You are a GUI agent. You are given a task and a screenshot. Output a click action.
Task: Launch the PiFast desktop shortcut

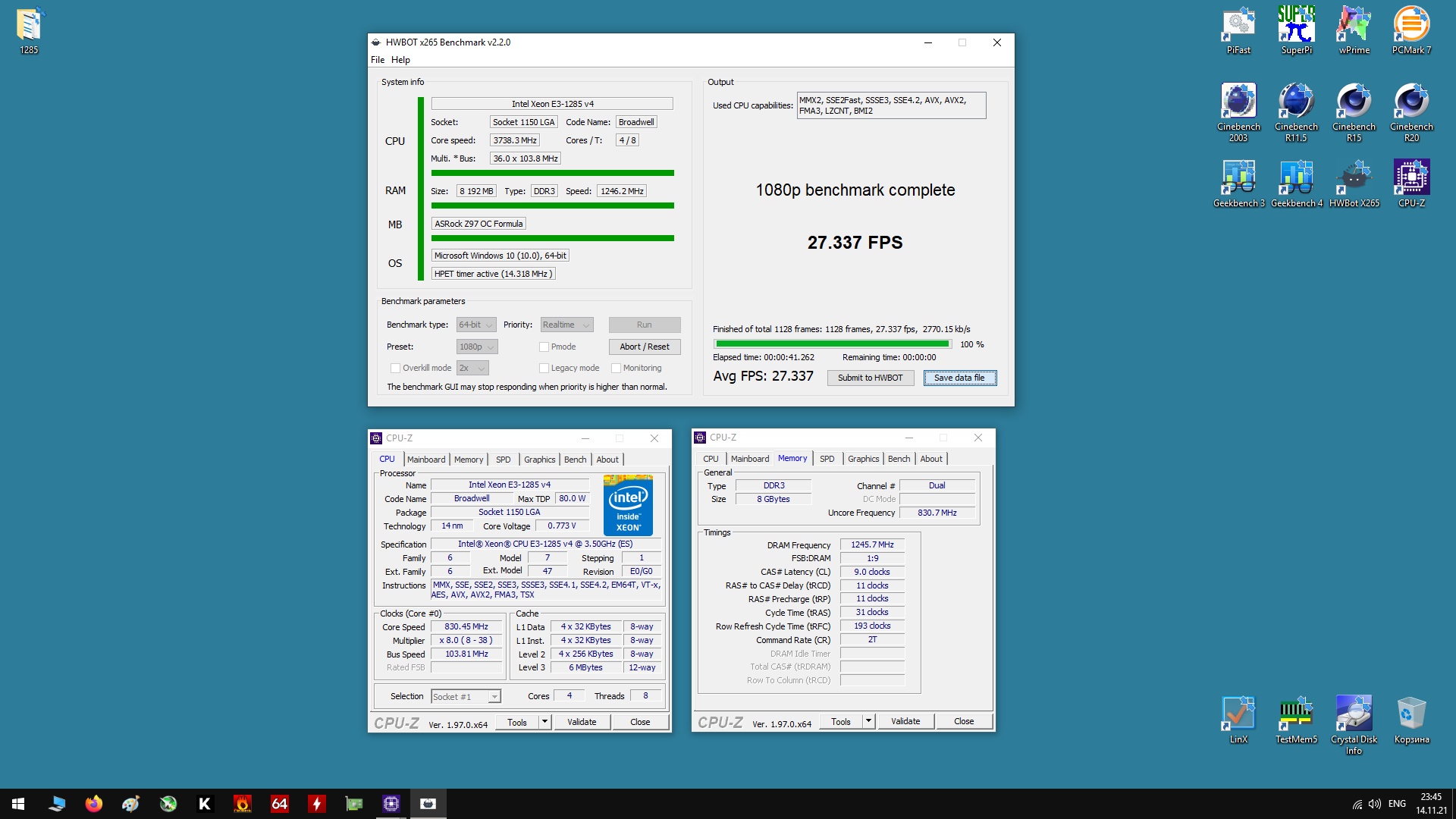(x=1238, y=31)
